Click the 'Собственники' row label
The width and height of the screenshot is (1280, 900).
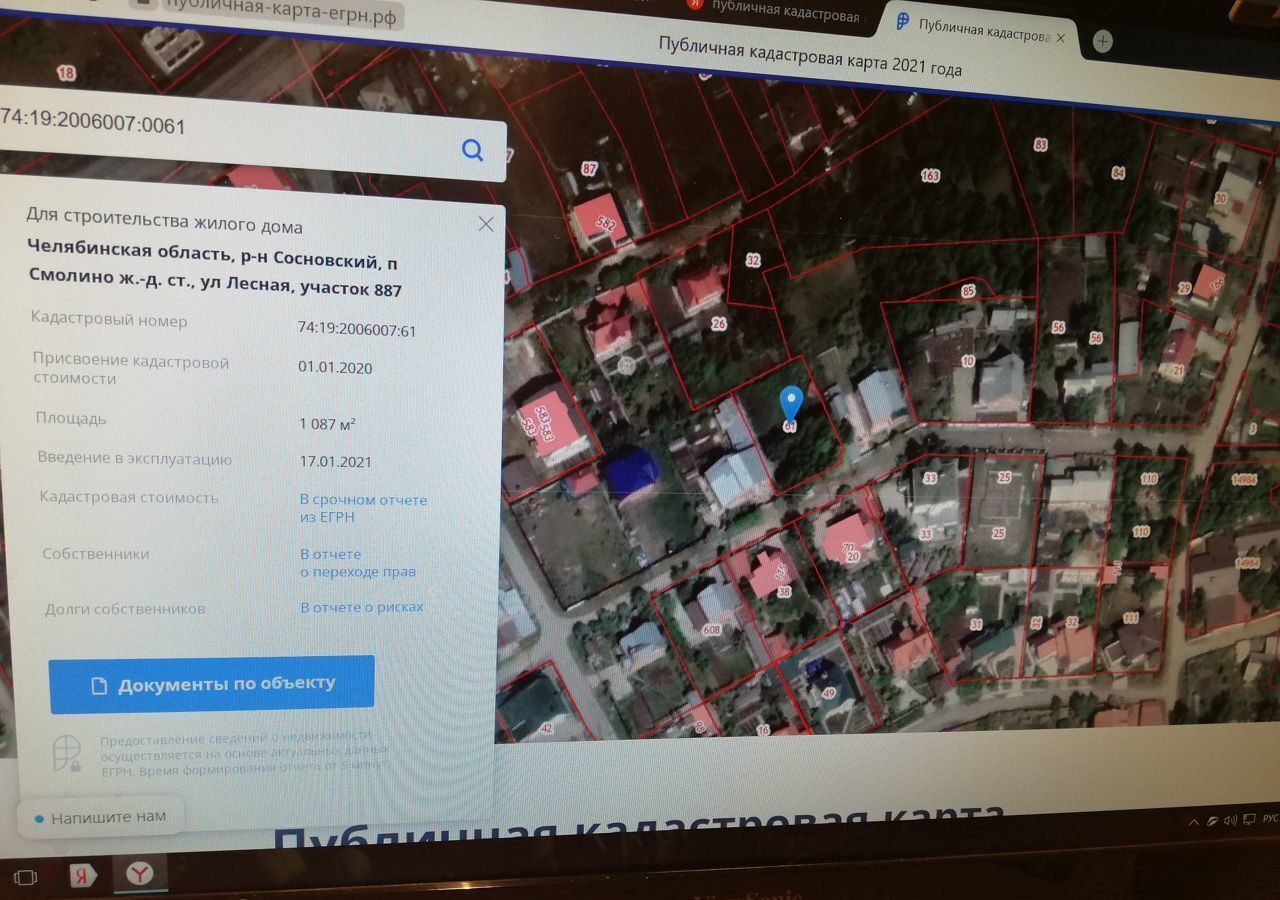click(x=96, y=553)
